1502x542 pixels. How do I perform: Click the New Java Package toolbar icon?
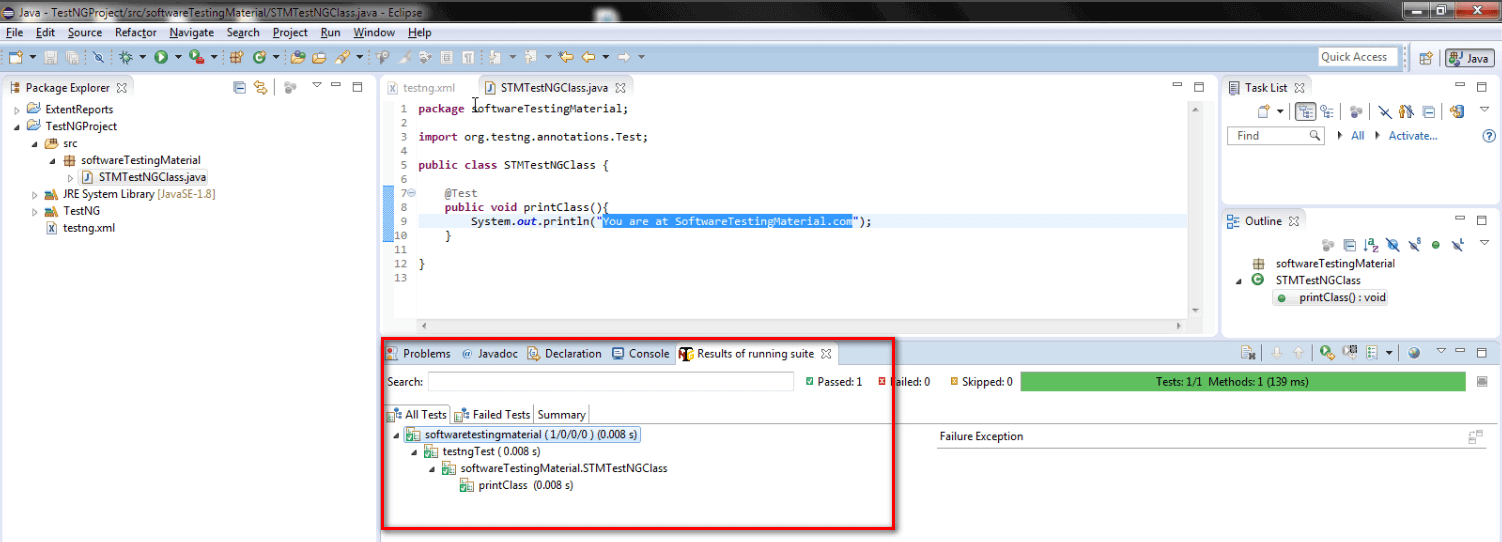pos(237,57)
